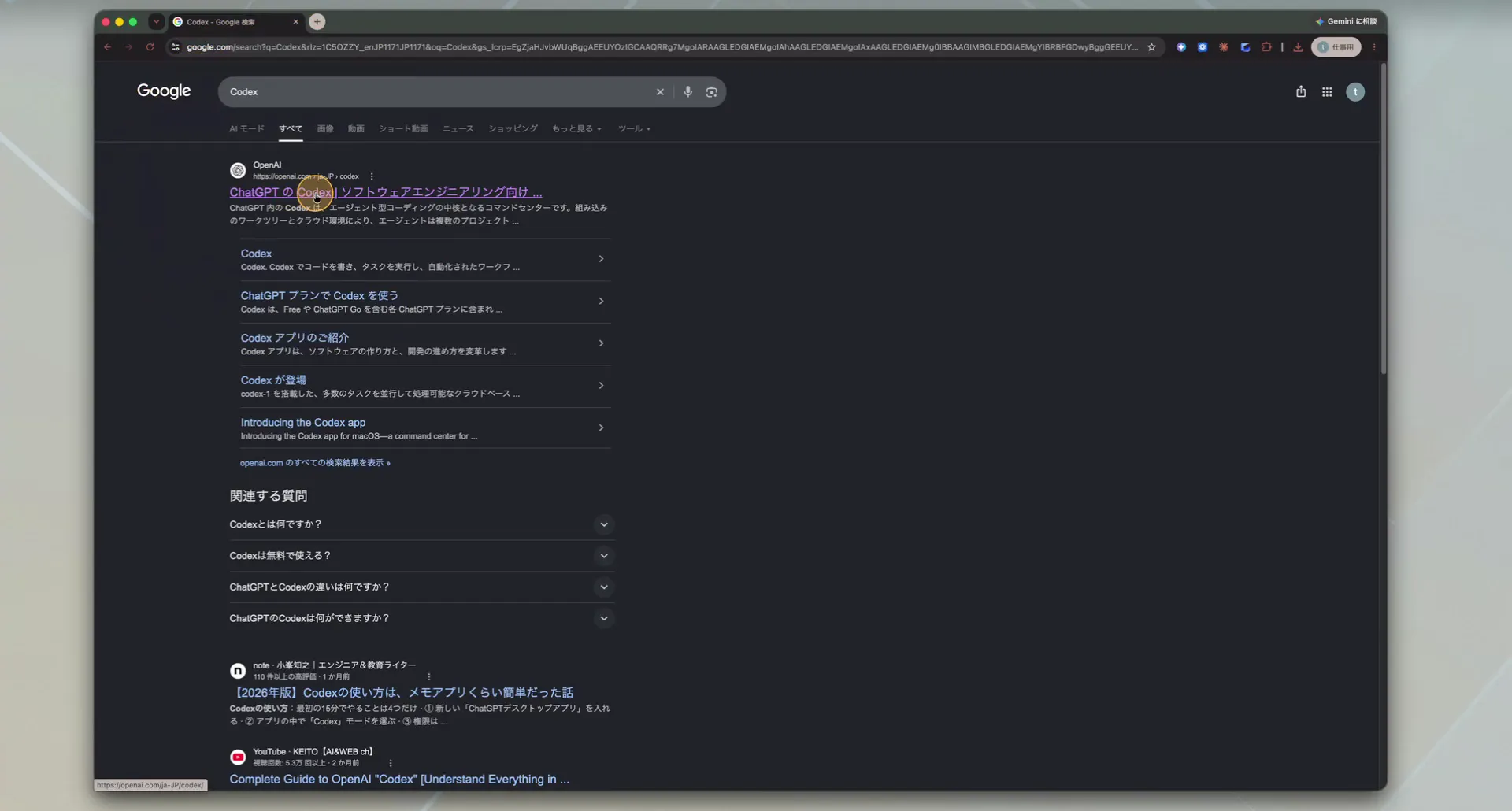Open the Google apps grid icon
Screen dimensions: 1512x811
1327,92
